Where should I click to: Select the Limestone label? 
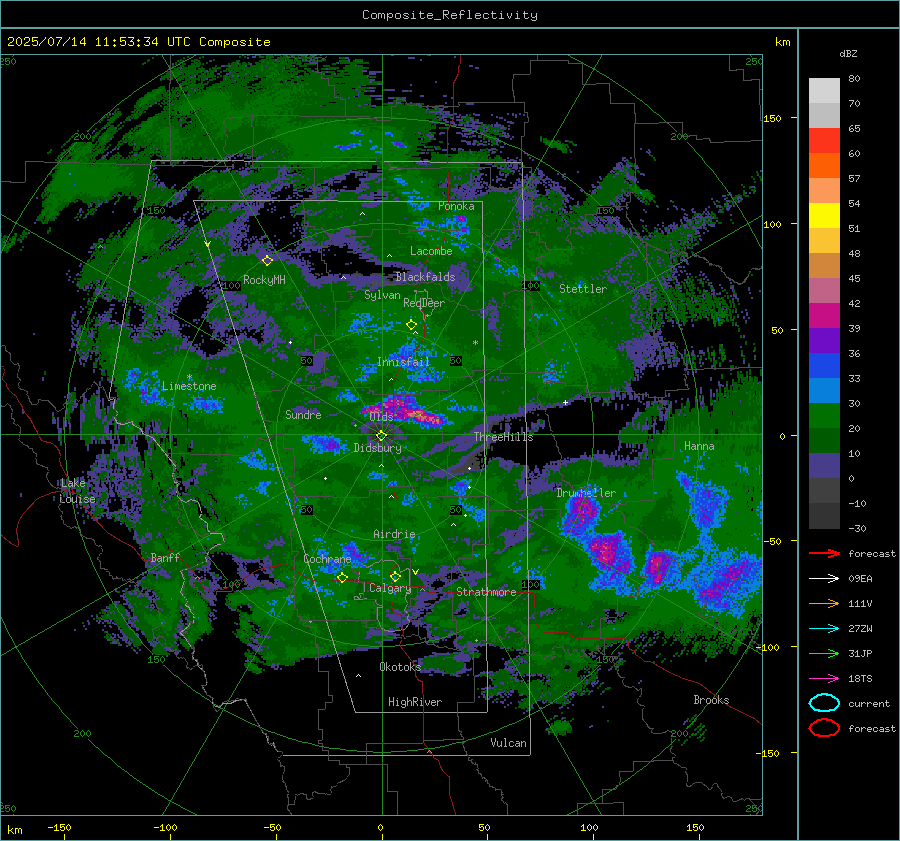[x=189, y=386]
